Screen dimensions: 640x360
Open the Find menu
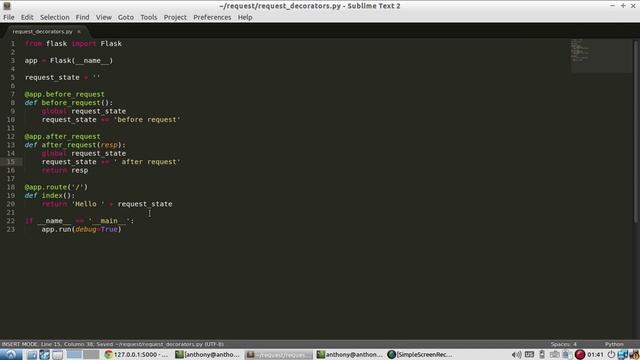[82, 17]
